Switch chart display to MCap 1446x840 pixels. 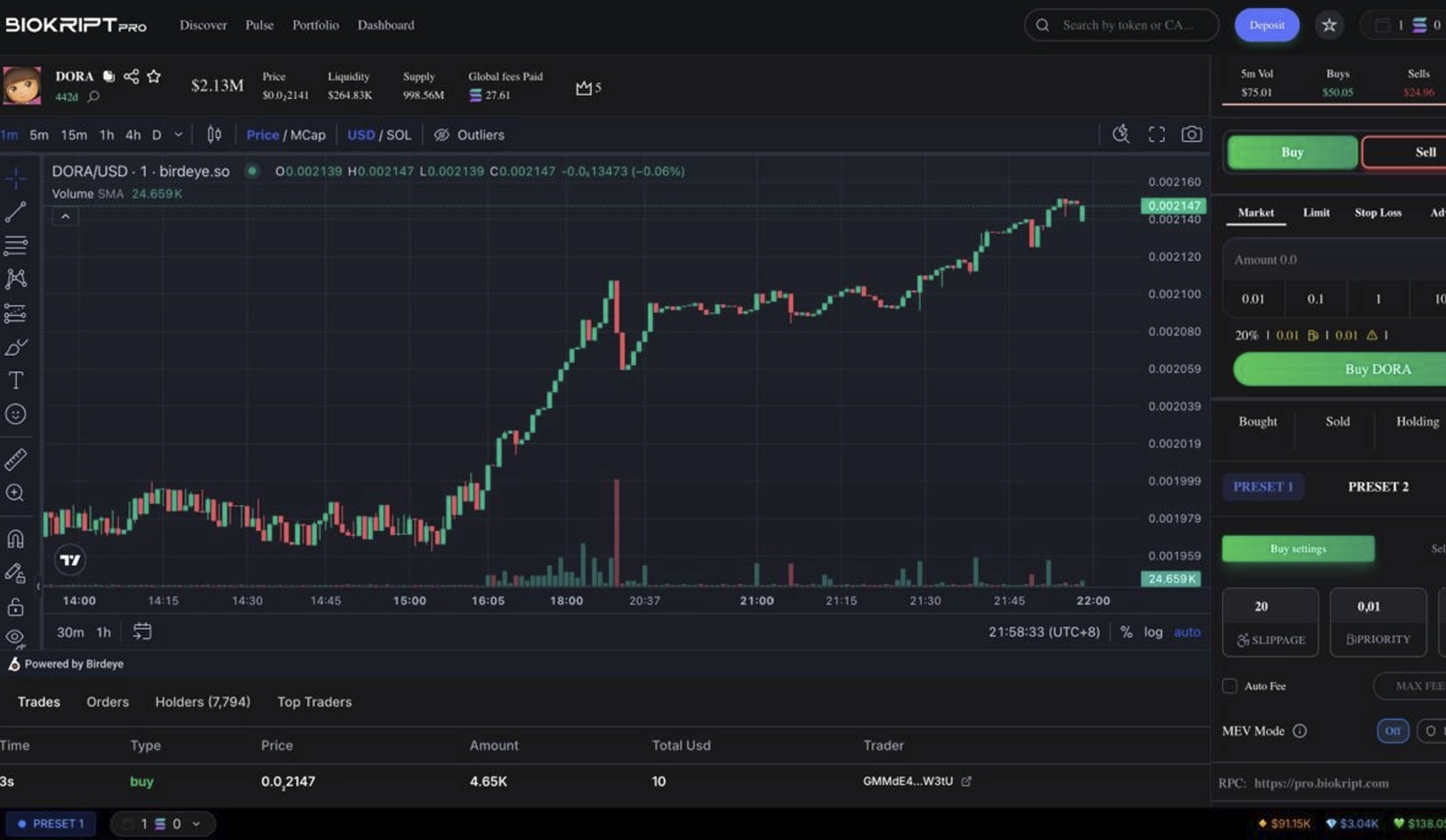click(307, 135)
